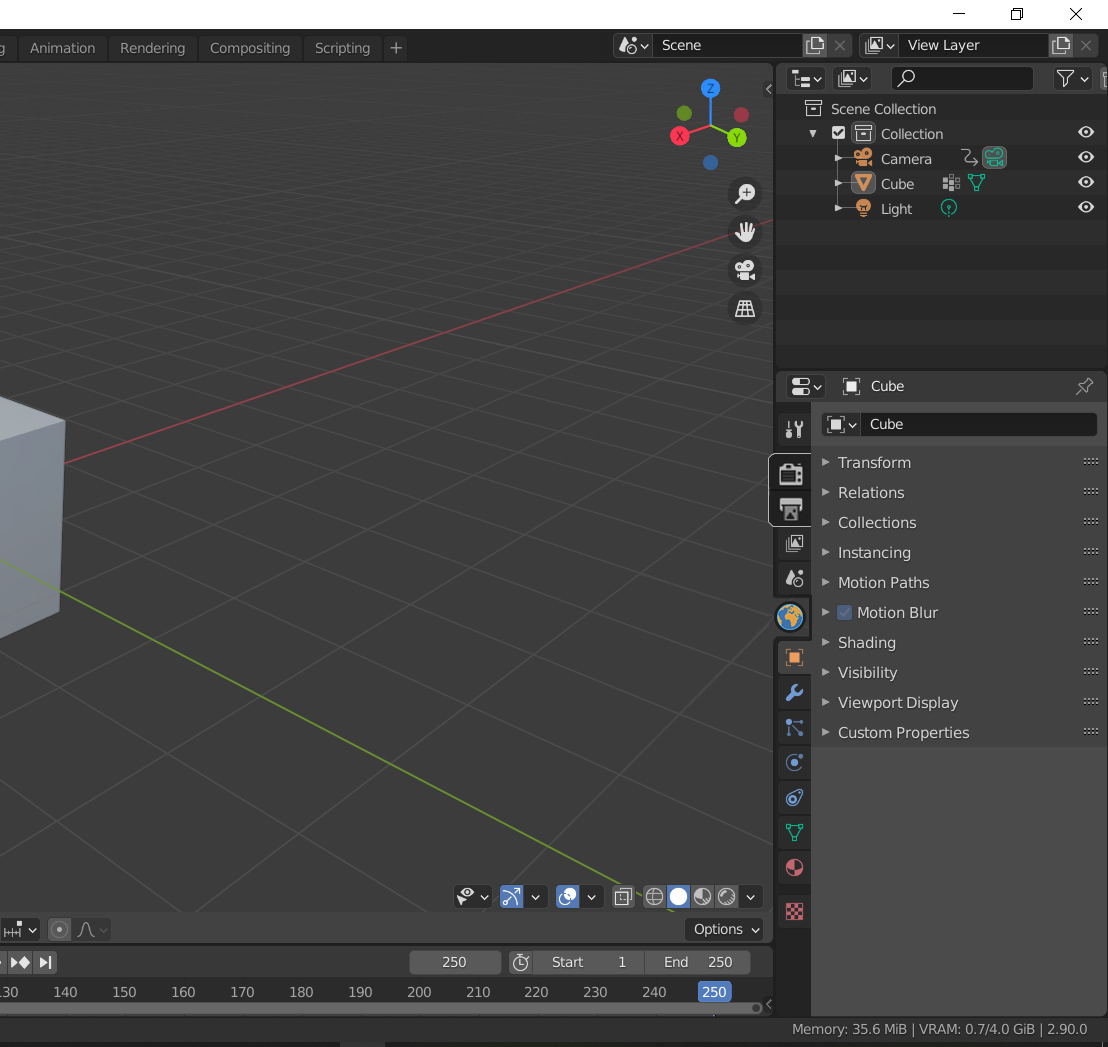Open the Material properties tab

pos(794,868)
